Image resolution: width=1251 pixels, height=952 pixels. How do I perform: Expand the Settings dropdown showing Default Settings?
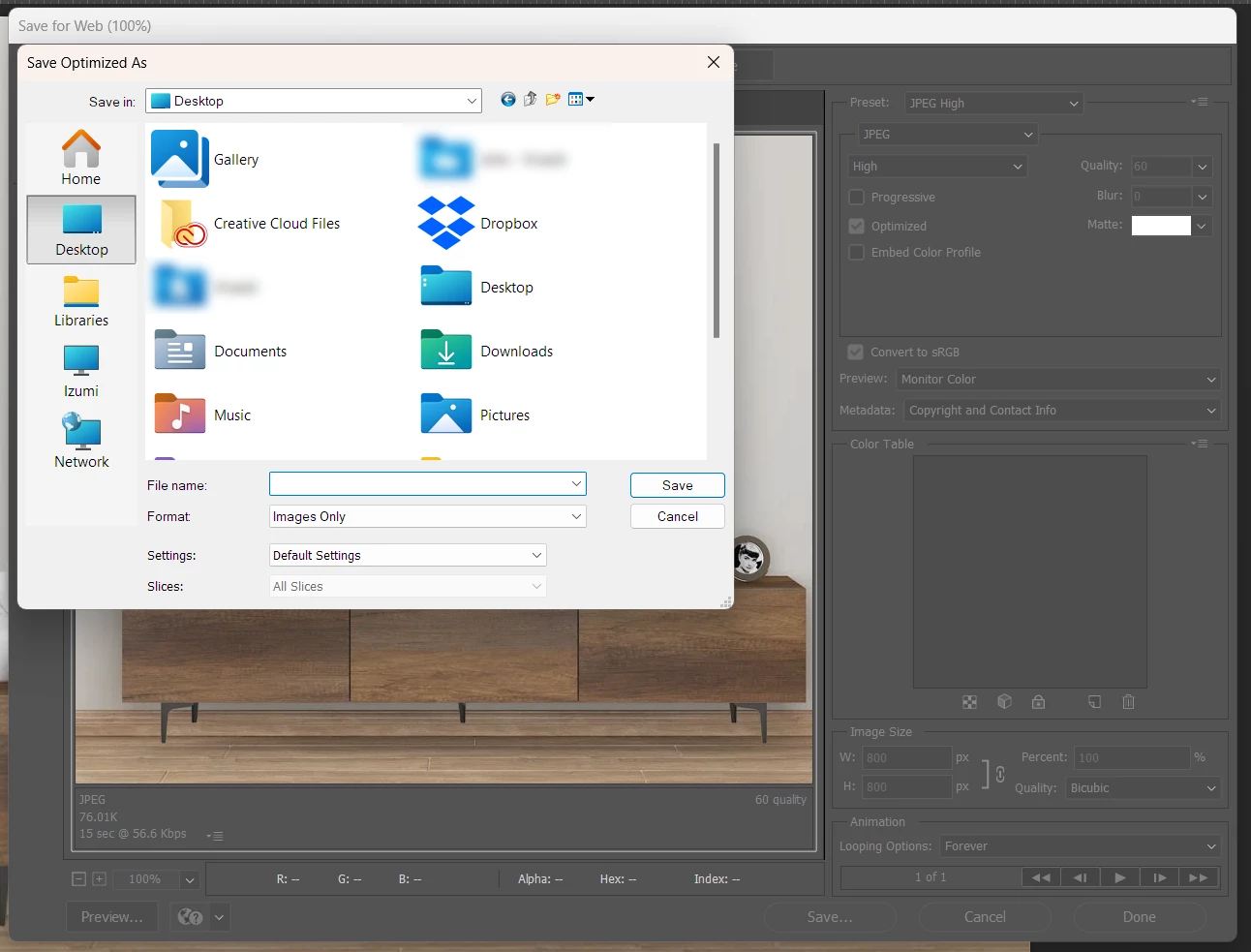click(x=408, y=556)
